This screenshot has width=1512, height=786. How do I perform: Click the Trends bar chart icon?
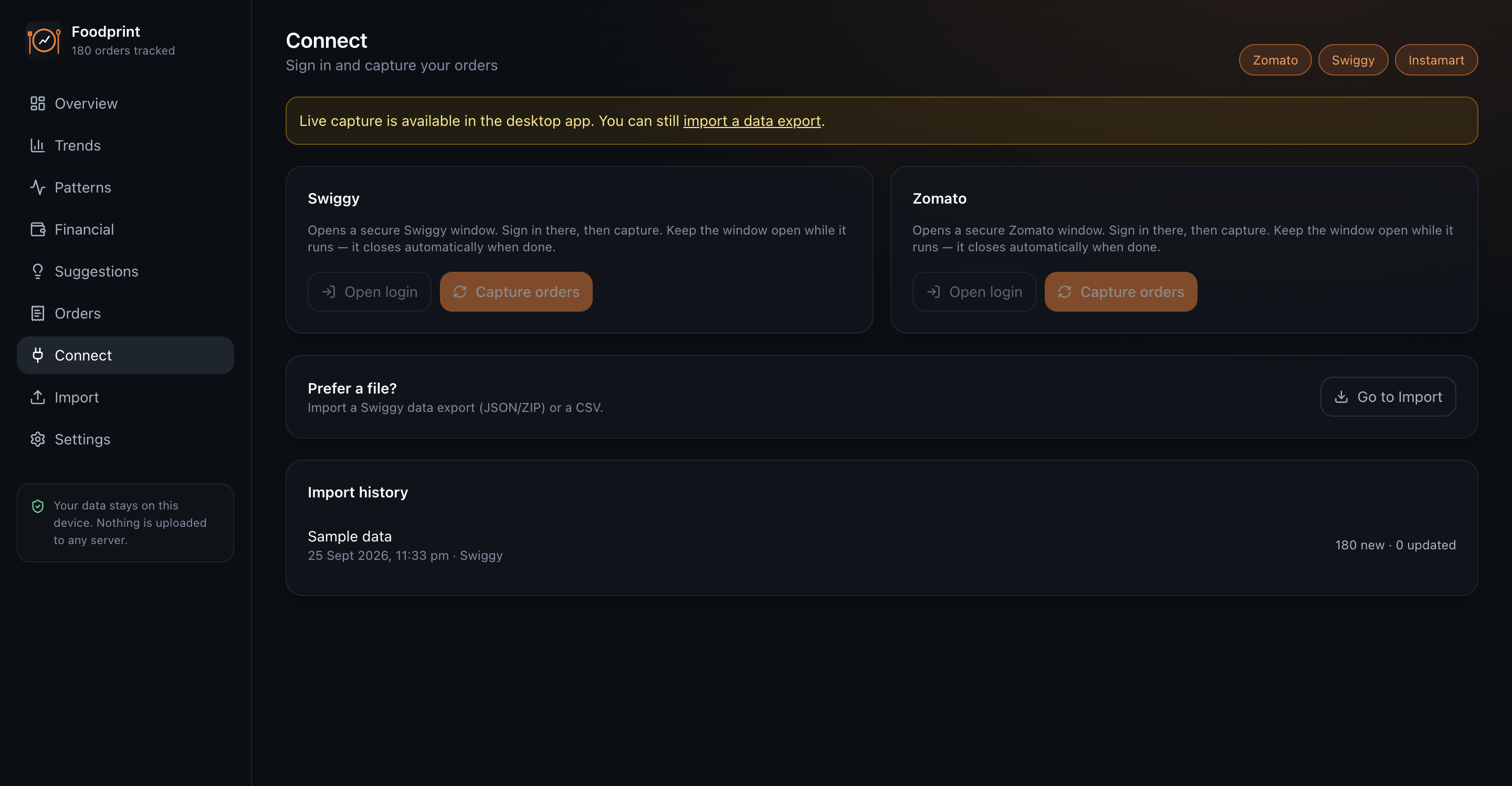point(38,145)
